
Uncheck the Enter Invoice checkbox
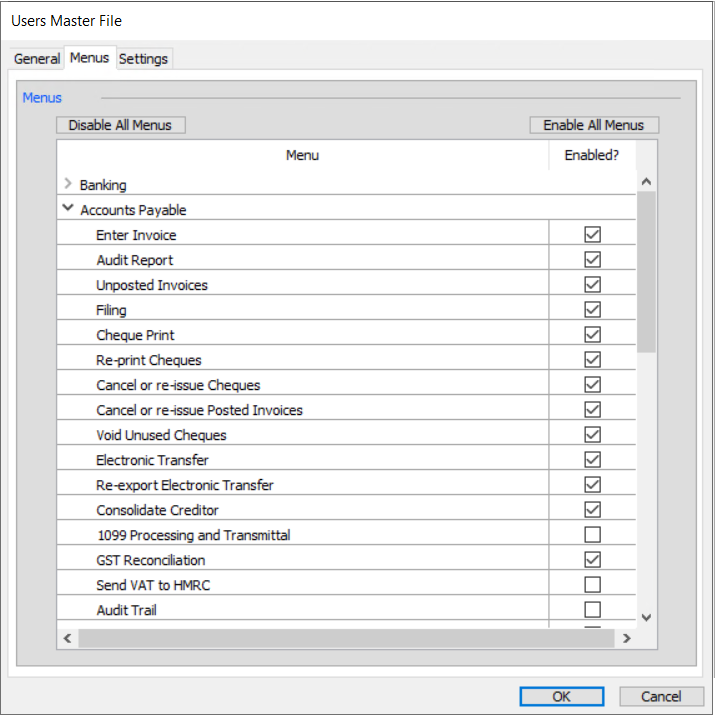point(592,235)
